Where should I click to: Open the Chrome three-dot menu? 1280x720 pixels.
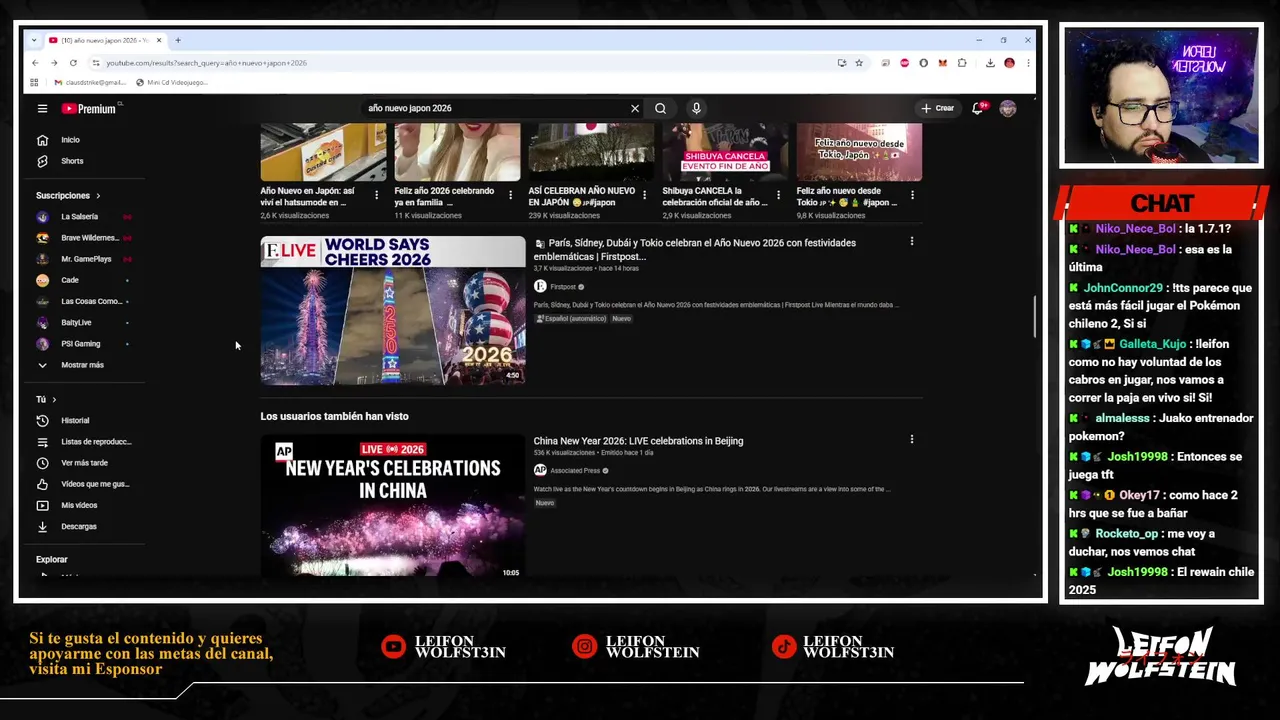tap(1027, 63)
